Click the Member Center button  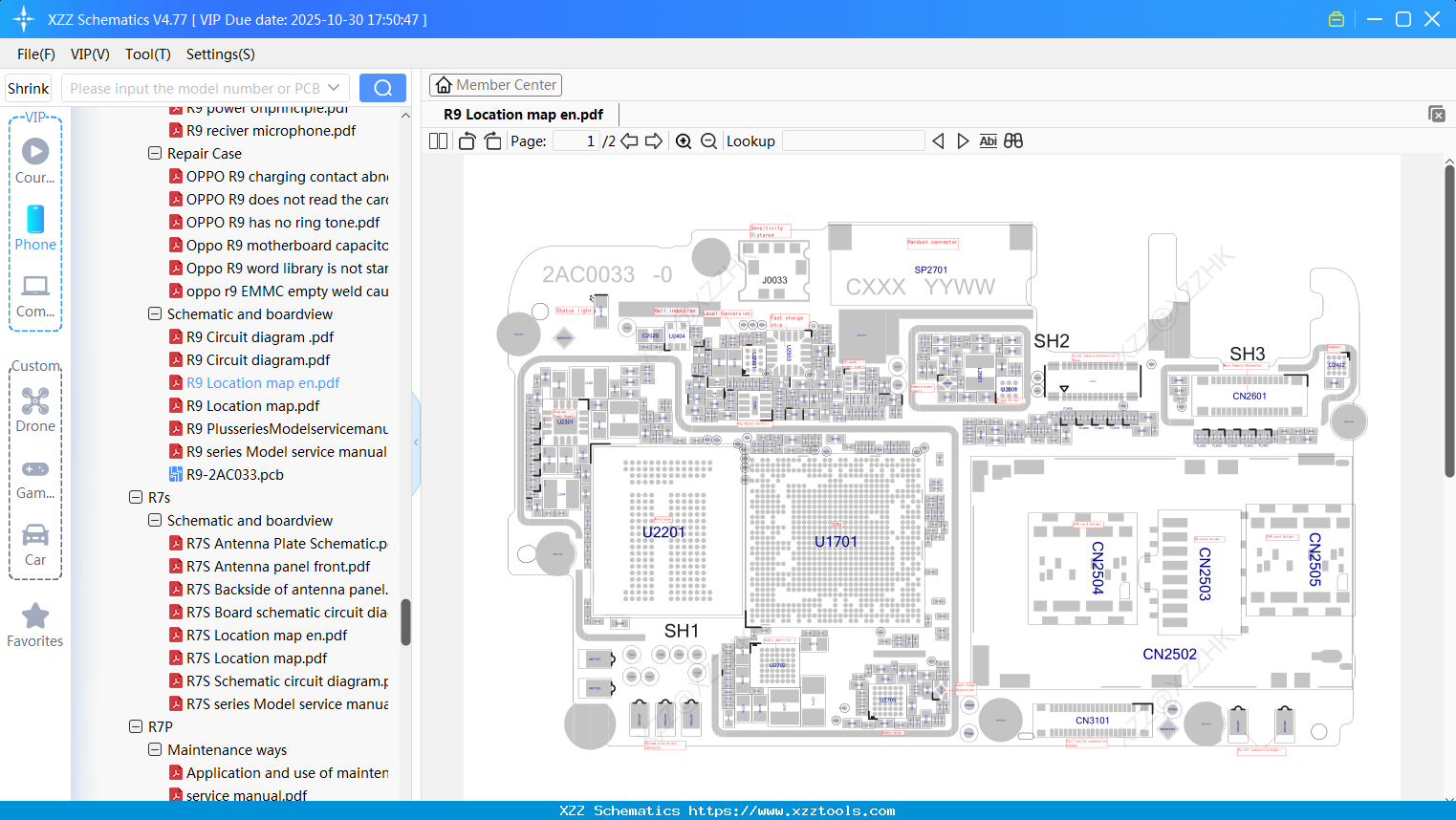pos(495,85)
